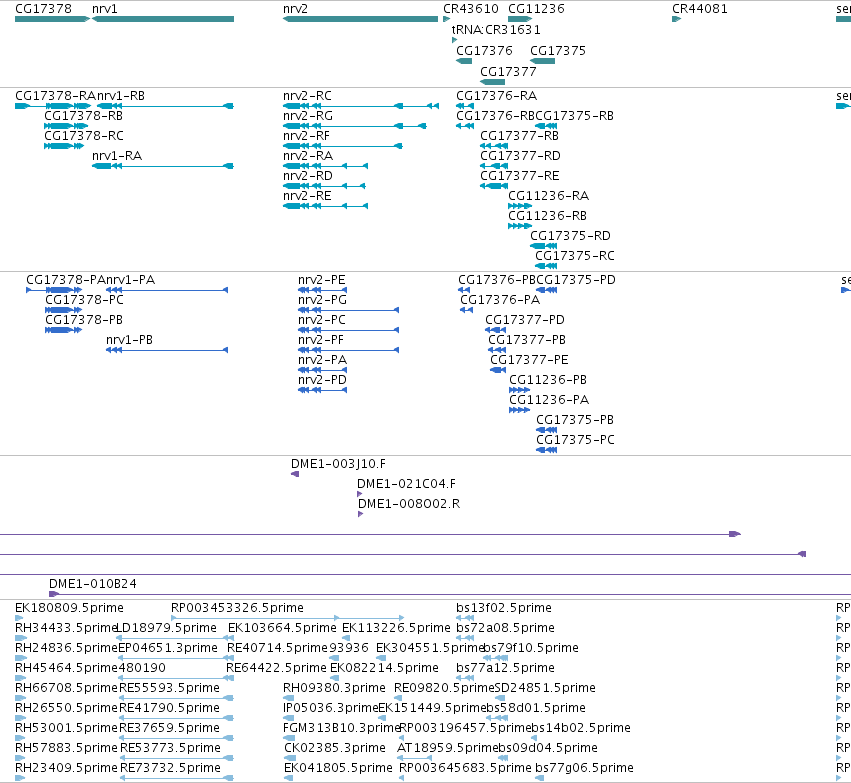This screenshot has height=783, width=851.
Task: Click the DME1-003J10.F feature label
Action: [338, 464]
